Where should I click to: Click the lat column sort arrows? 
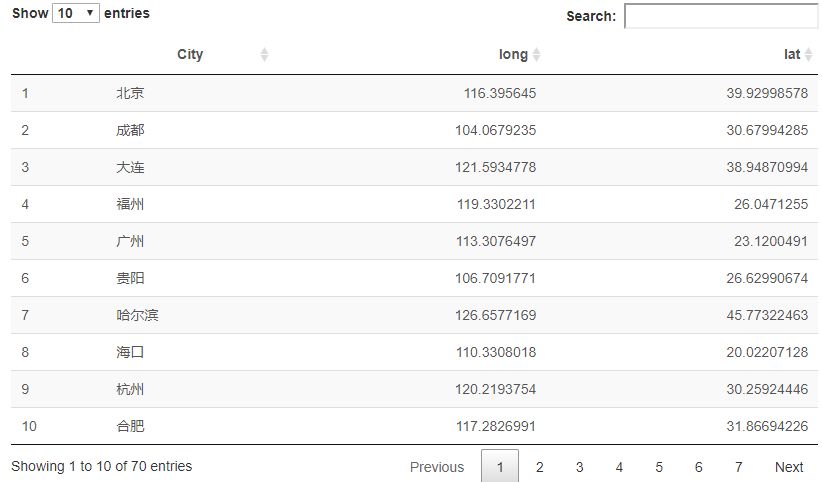(808, 55)
